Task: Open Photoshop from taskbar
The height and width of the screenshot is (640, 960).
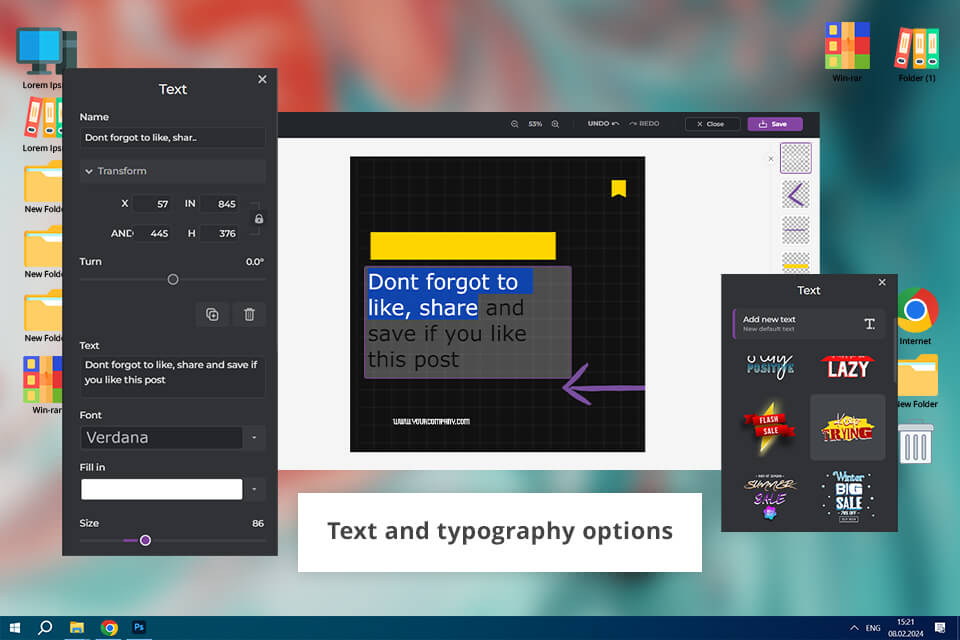Action: 139,627
